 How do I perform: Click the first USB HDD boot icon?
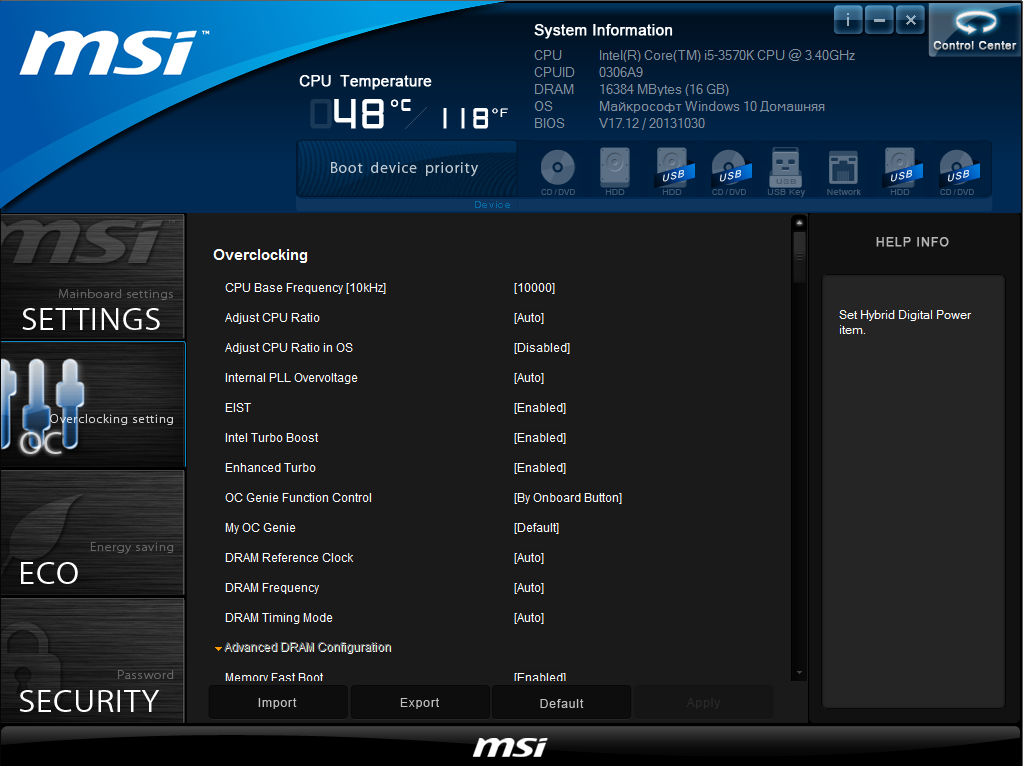(672, 171)
